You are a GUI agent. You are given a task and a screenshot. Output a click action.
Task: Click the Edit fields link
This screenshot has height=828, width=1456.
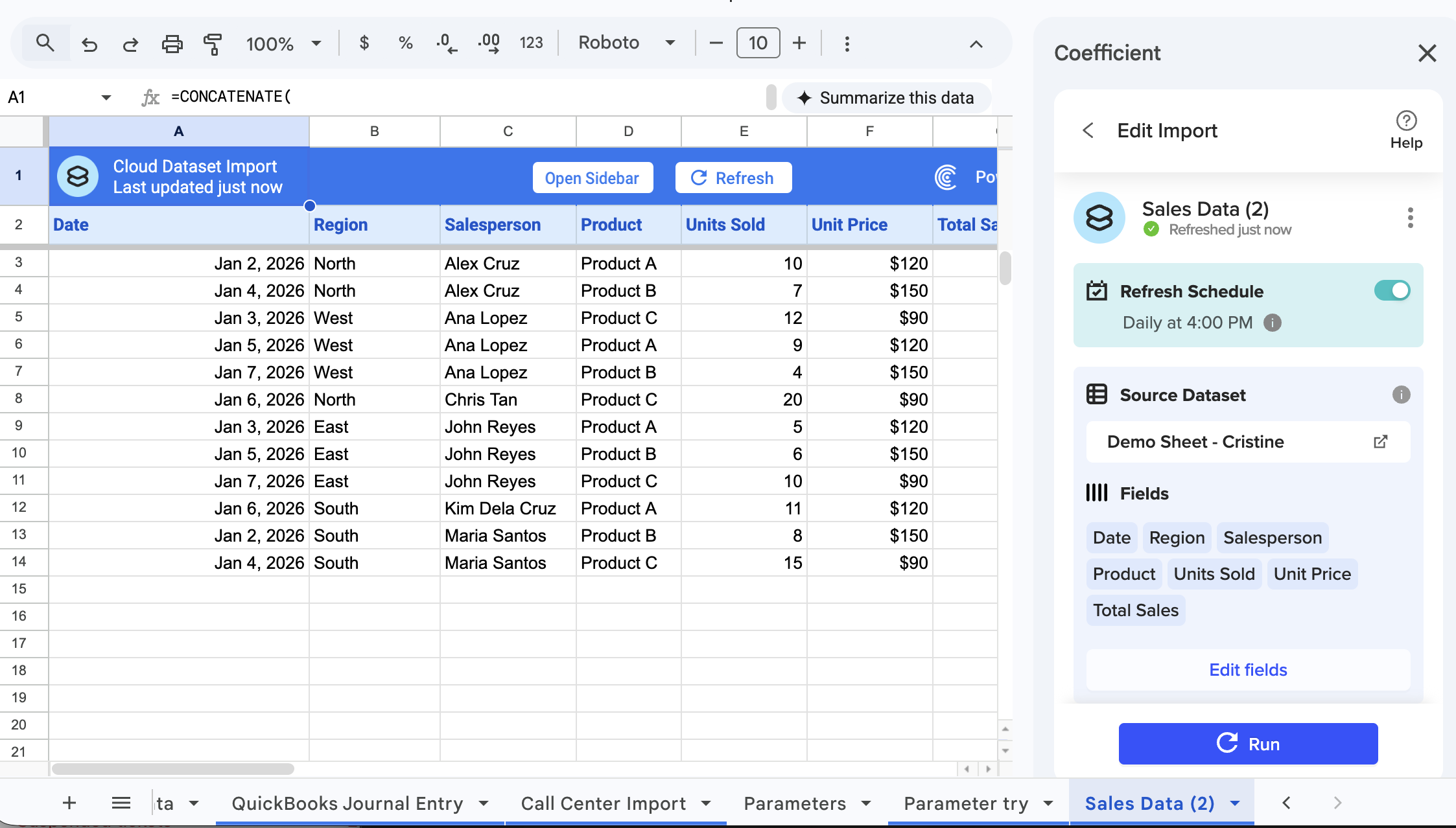click(1248, 670)
